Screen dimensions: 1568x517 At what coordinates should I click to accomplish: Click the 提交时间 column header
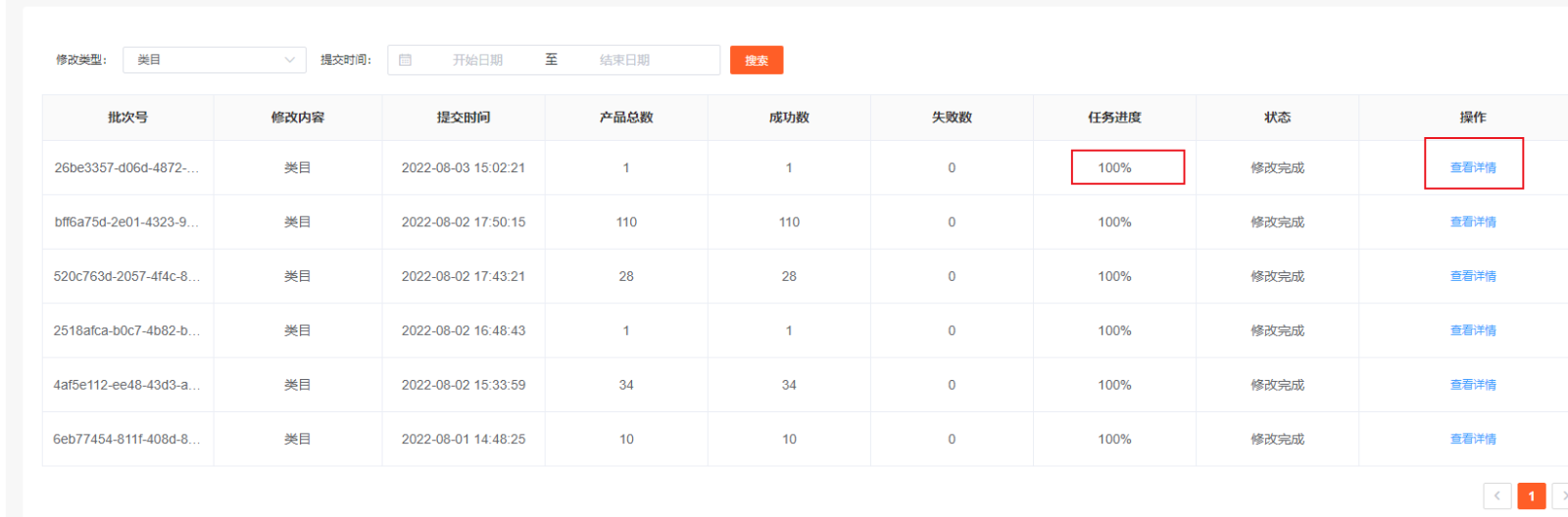[x=464, y=117]
